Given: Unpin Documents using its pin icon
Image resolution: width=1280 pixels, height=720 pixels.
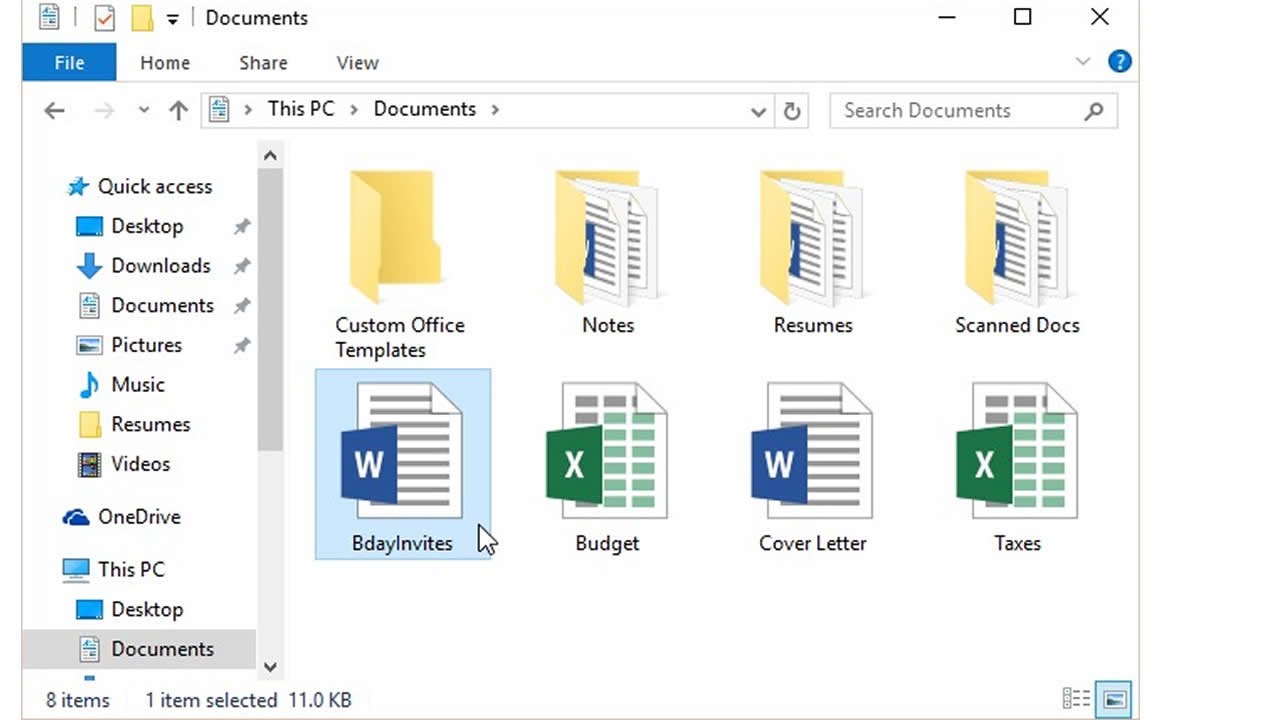Looking at the screenshot, I should tap(241, 306).
